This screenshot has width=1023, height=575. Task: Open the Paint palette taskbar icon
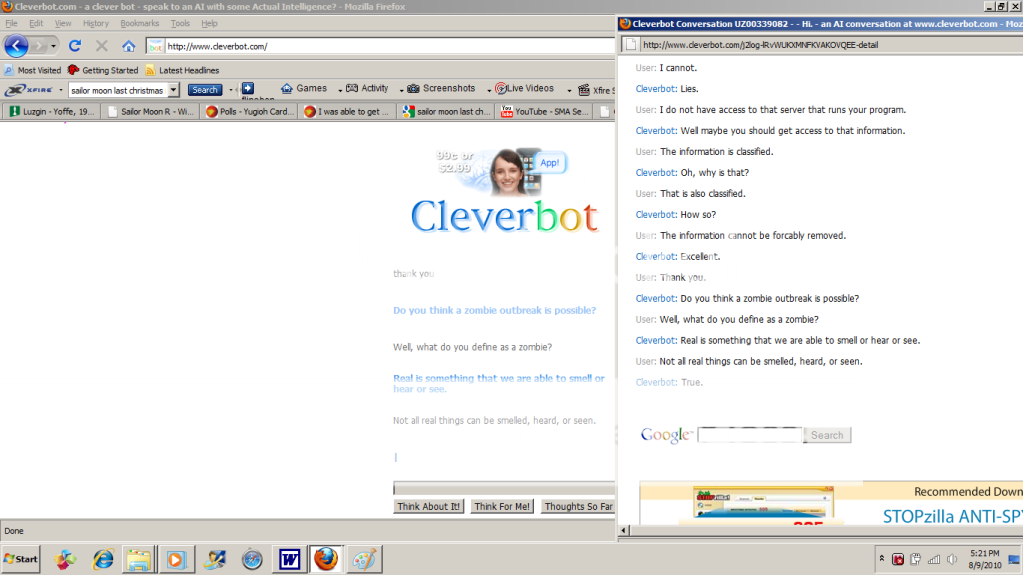click(x=363, y=559)
